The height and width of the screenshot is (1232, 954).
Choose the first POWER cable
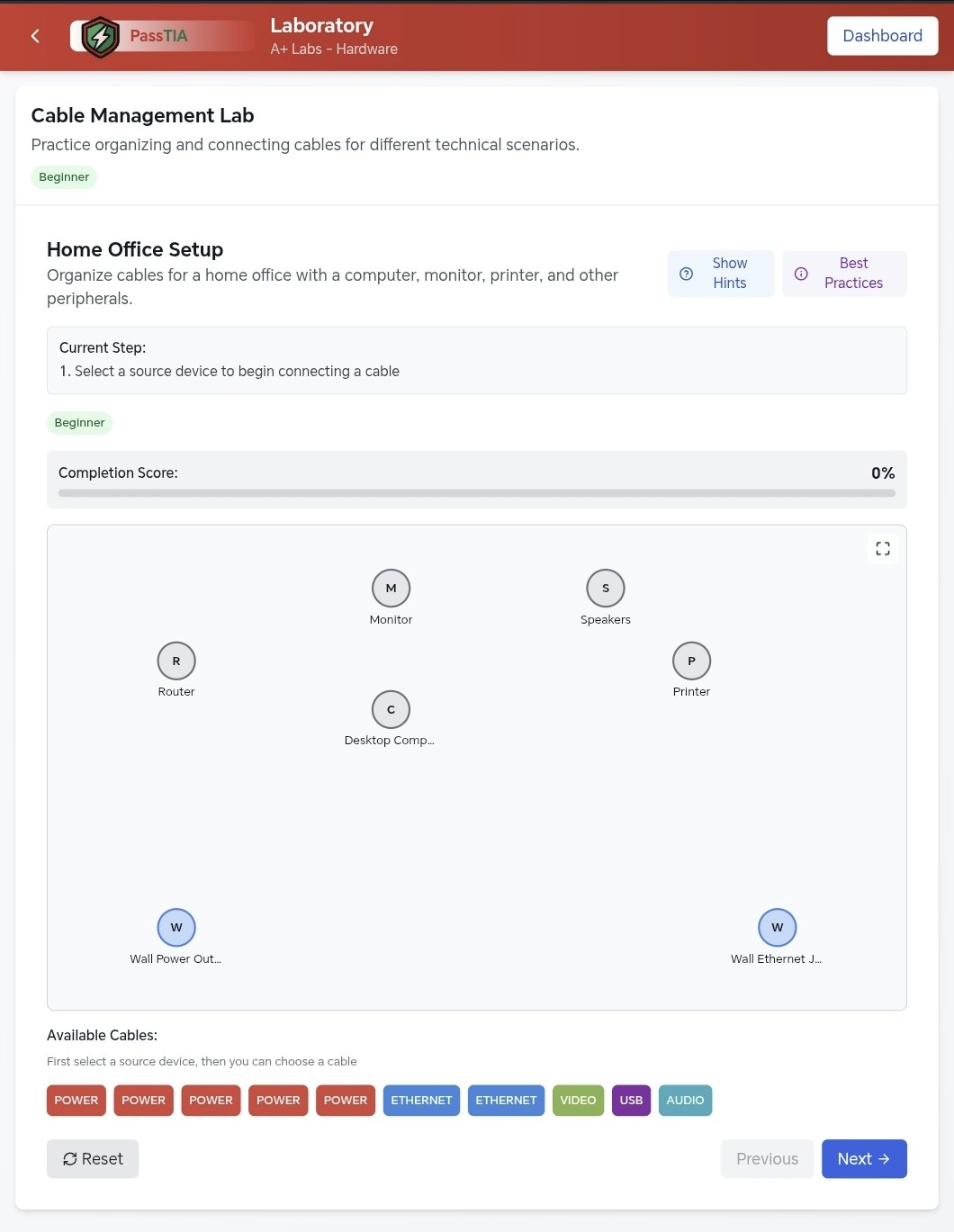coord(76,1101)
